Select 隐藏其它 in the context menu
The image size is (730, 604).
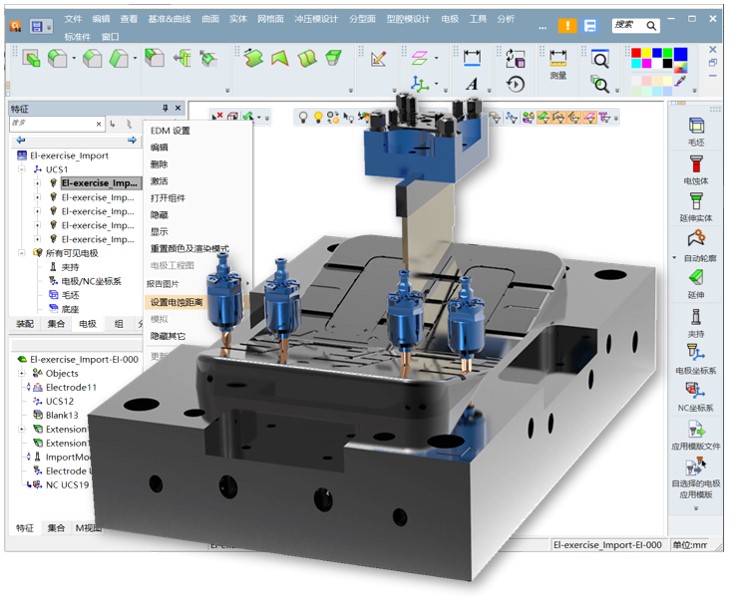point(168,336)
